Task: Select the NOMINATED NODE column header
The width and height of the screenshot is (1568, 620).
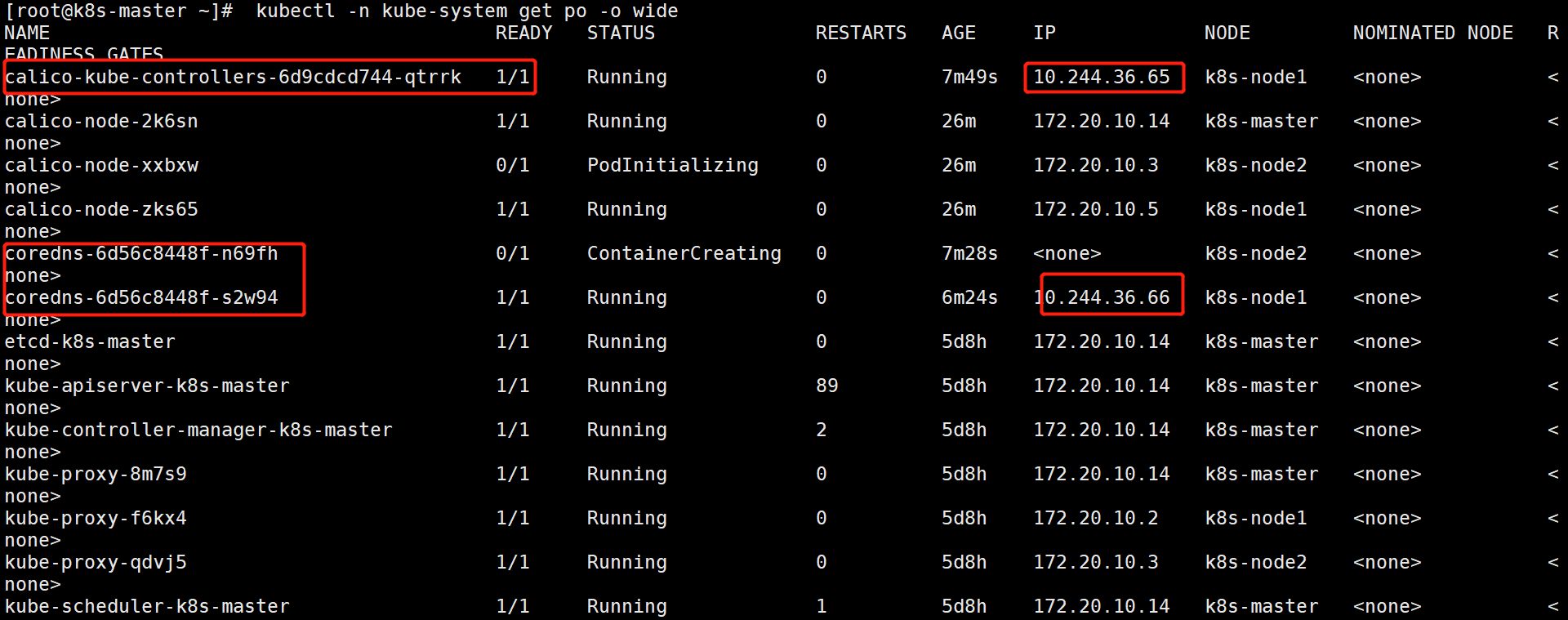Action: tap(1432, 33)
